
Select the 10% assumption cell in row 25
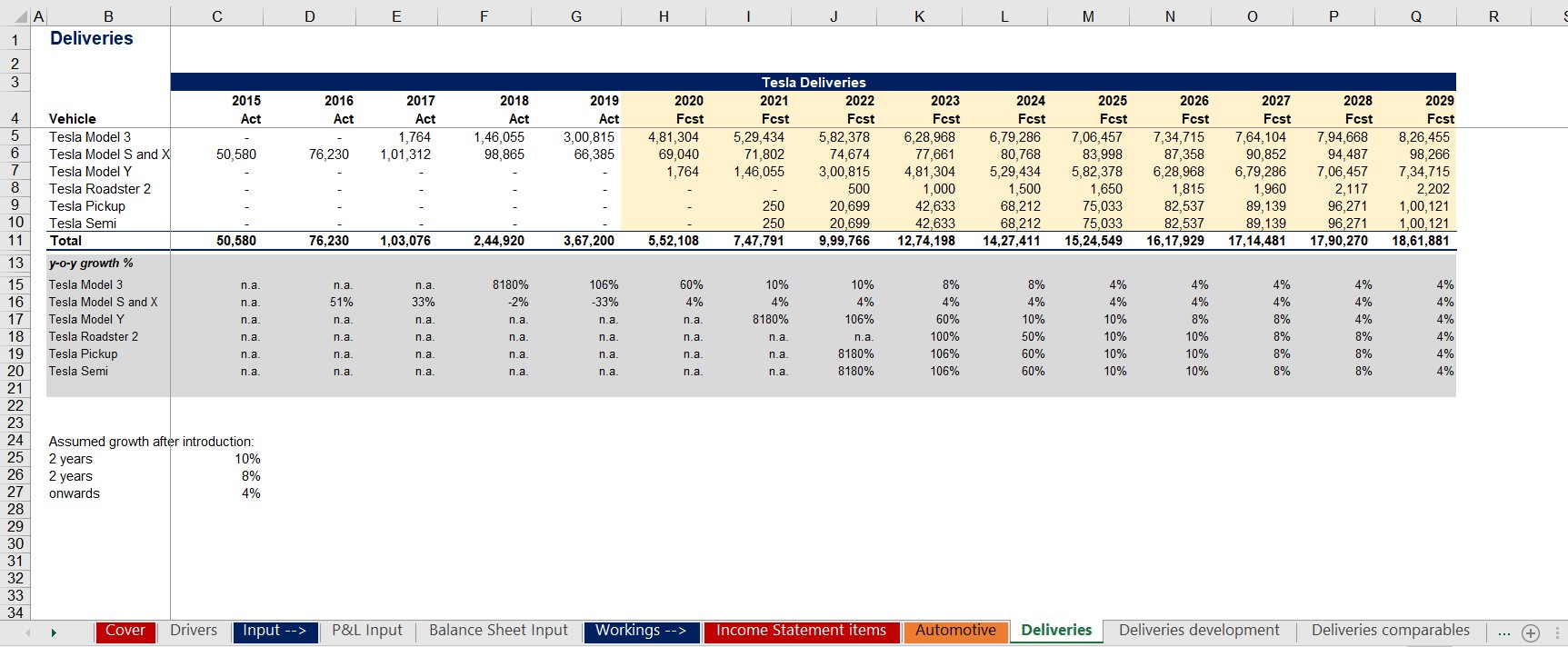(x=247, y=459)
